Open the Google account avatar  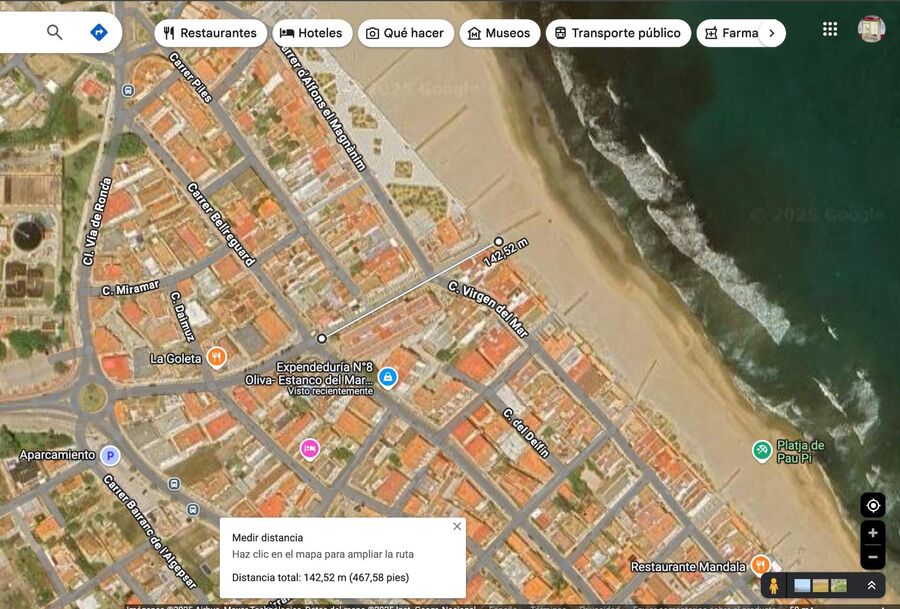coord(871,29)
